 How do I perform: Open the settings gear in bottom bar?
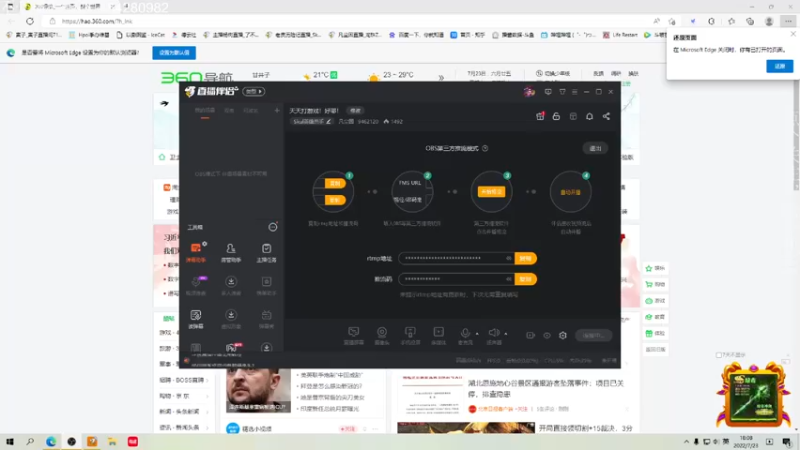pos(563,335)
